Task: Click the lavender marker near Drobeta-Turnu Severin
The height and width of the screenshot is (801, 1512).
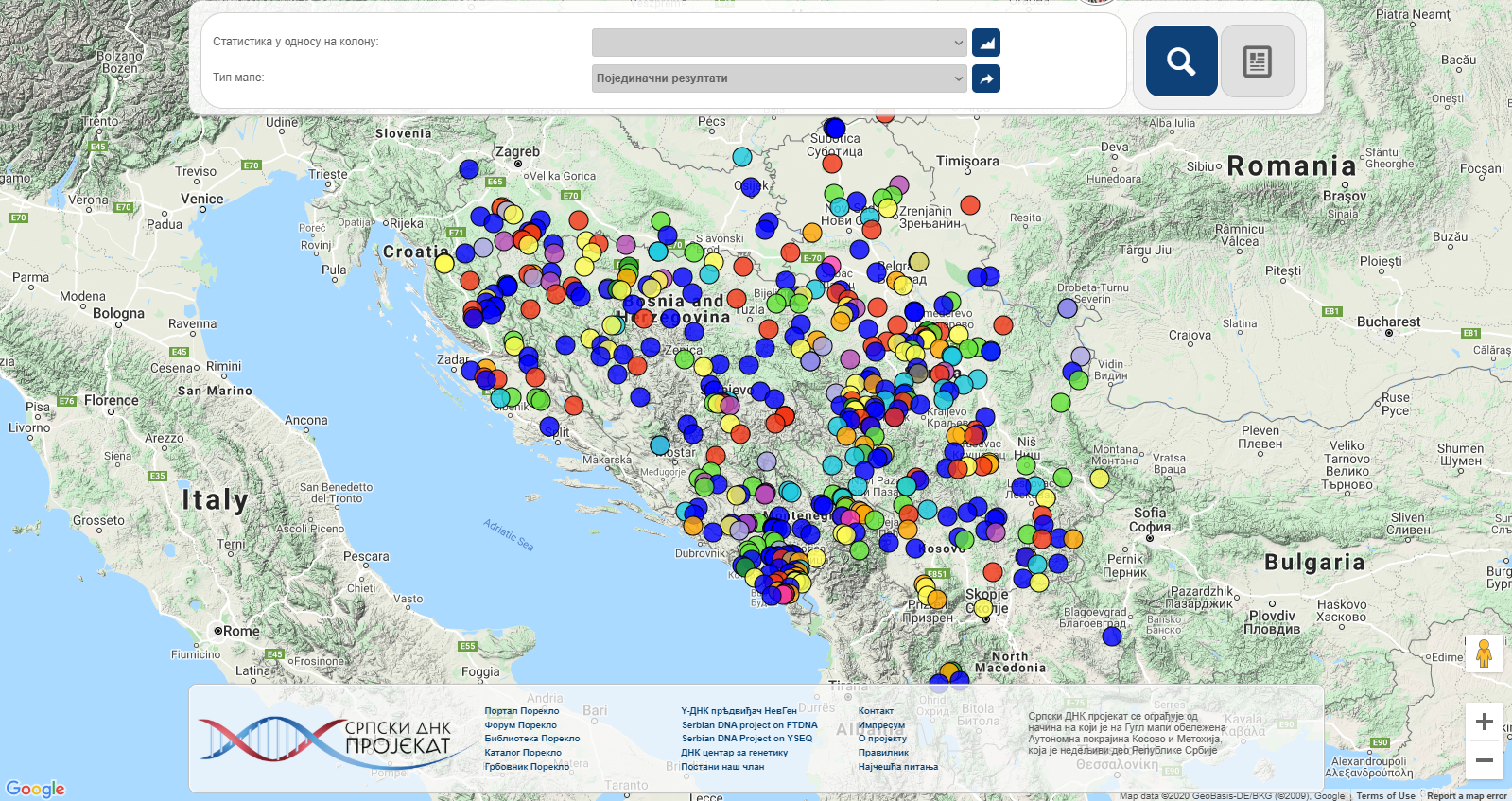Action: 1068,307
